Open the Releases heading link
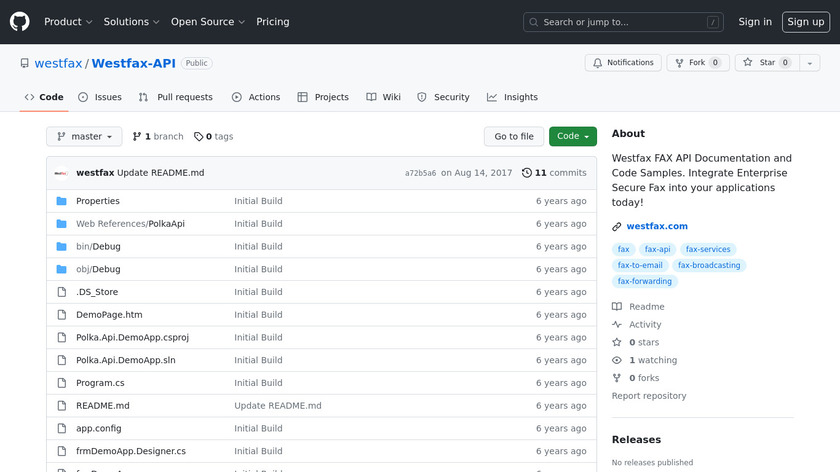Image resolution: width=840 pixels, height=472 pixels. (636, 439)
